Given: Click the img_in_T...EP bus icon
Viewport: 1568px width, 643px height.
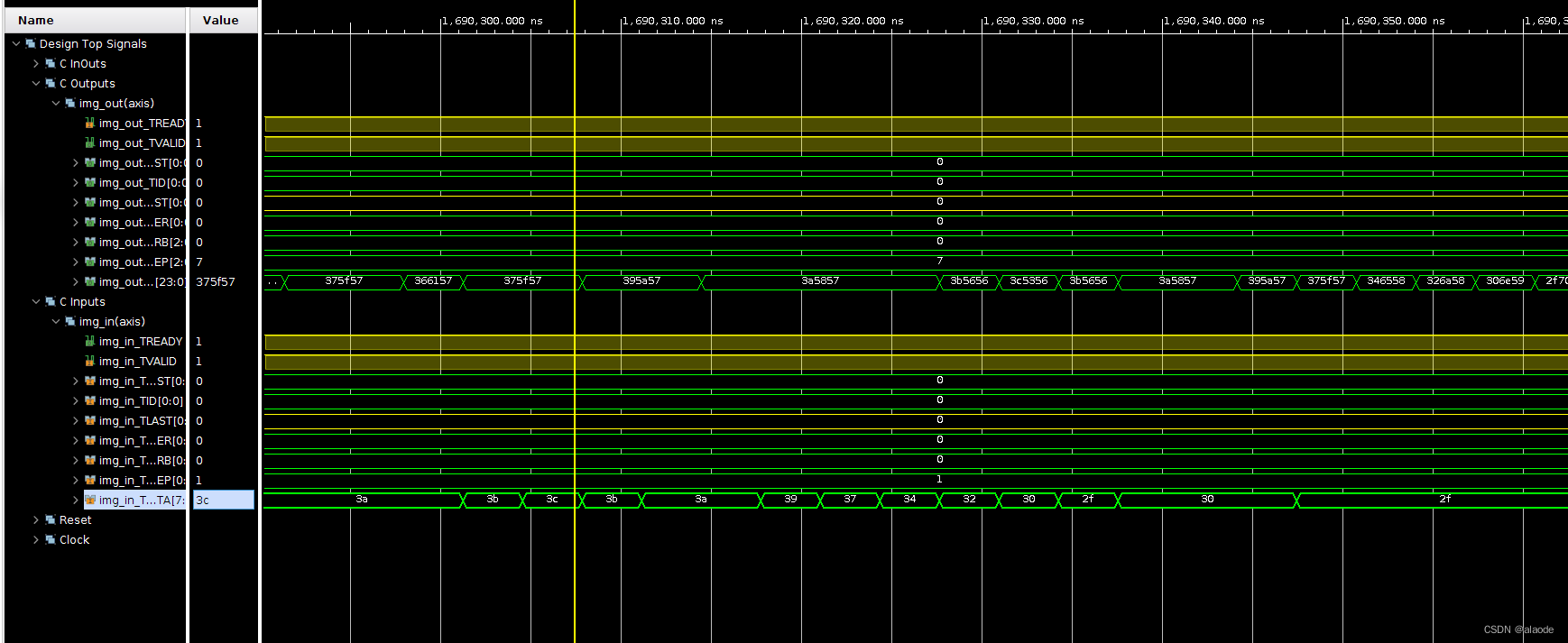Looking at the screenshot, I should tap(90, 480).
